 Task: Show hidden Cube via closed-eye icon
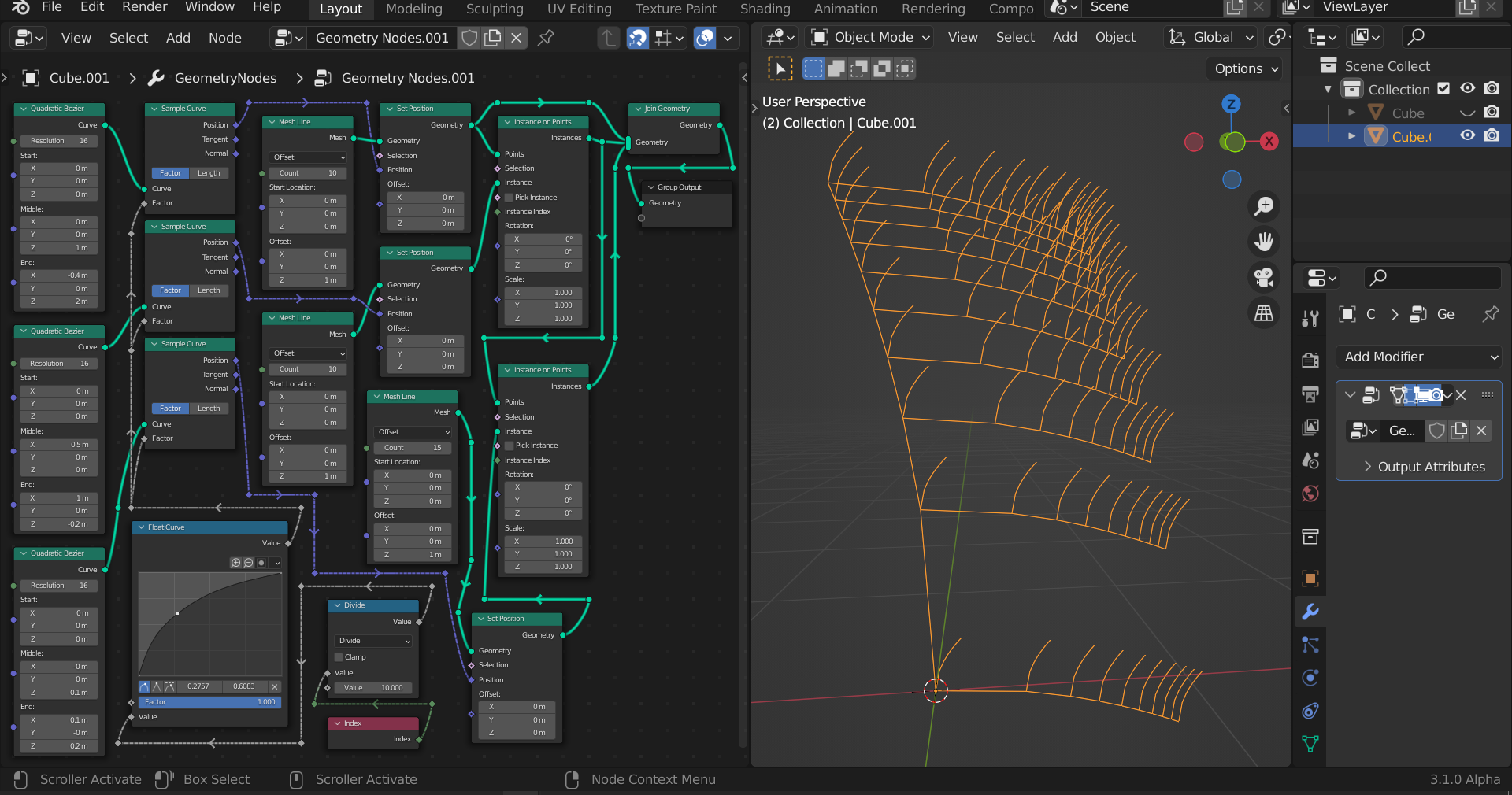pyautogui.click(x=1468, y=113)
